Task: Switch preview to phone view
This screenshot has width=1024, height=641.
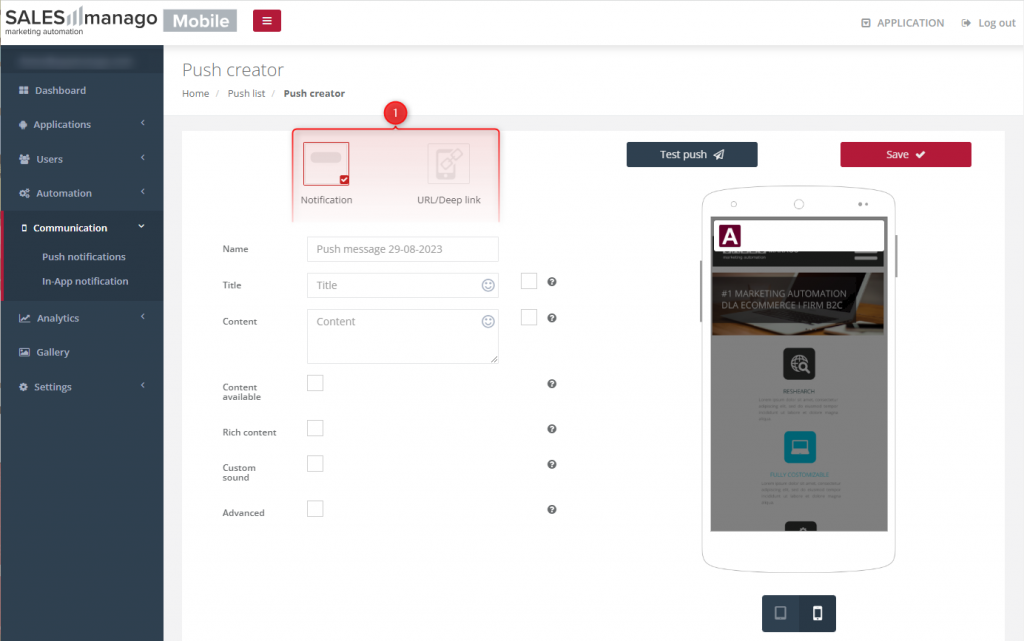Action: click(x=817, y=613)
